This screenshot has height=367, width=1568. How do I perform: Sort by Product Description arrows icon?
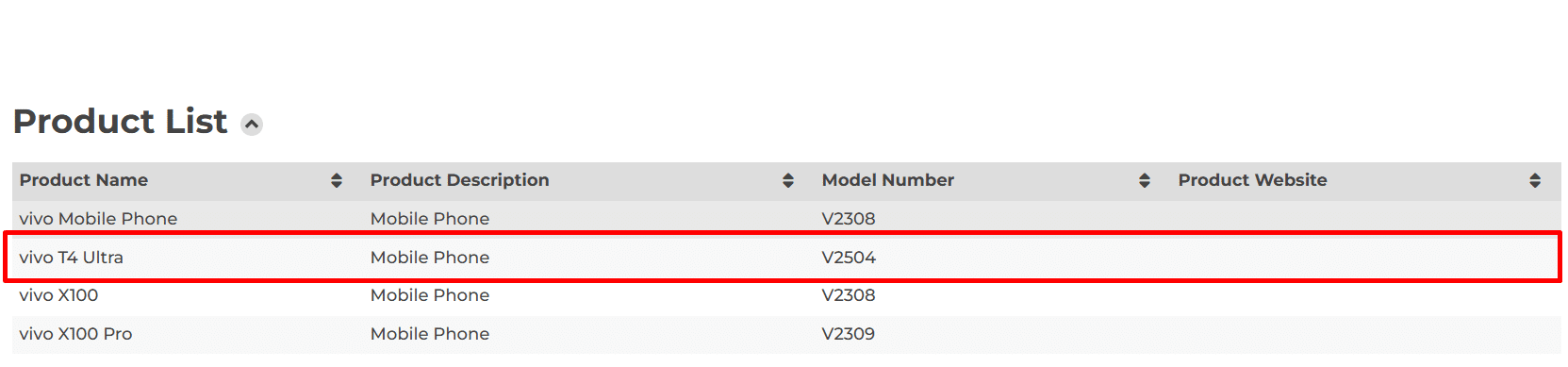(x=788, y=180)
